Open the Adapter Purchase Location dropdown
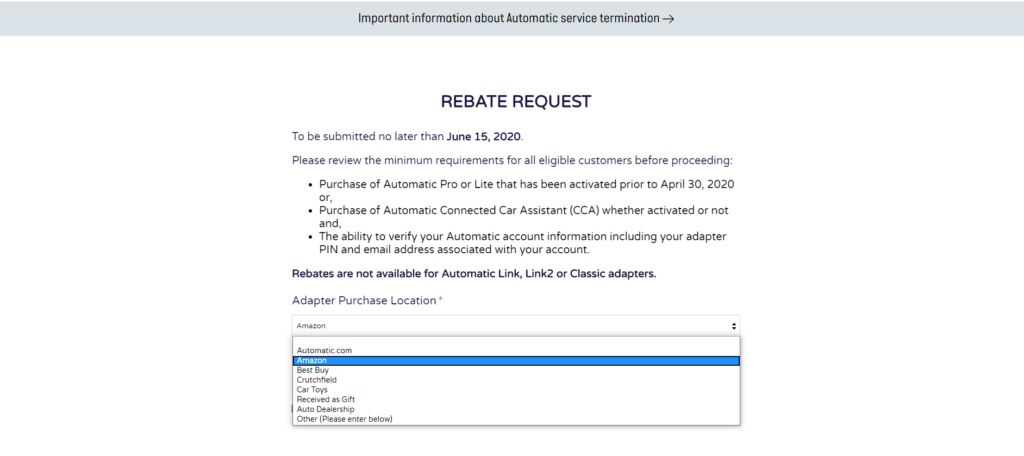The width and height of the screenshot is (1024, 456). [516, 325]
